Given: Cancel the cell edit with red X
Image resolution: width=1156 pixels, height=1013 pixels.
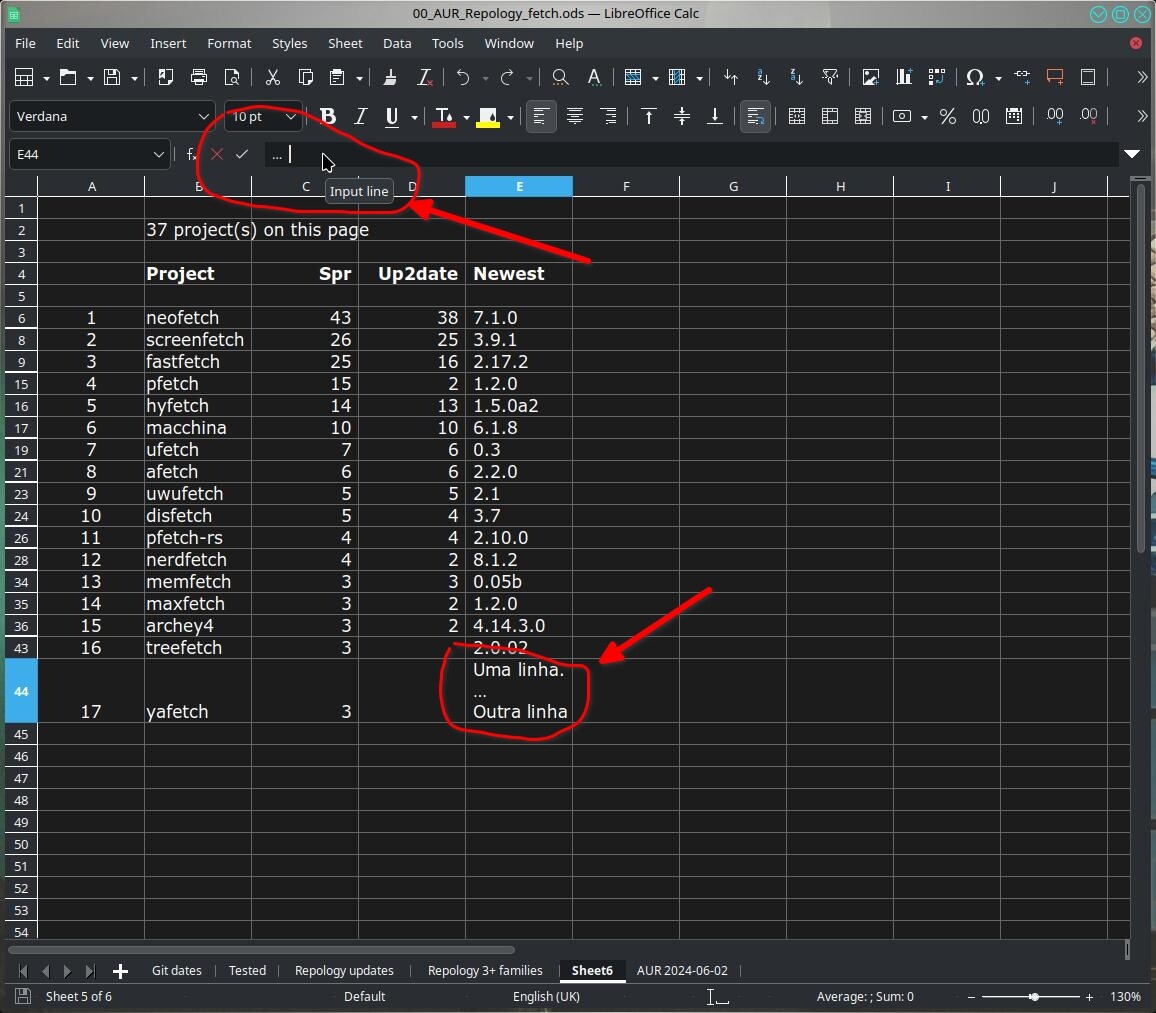Looking at the screenshot, I should (217, 154).
